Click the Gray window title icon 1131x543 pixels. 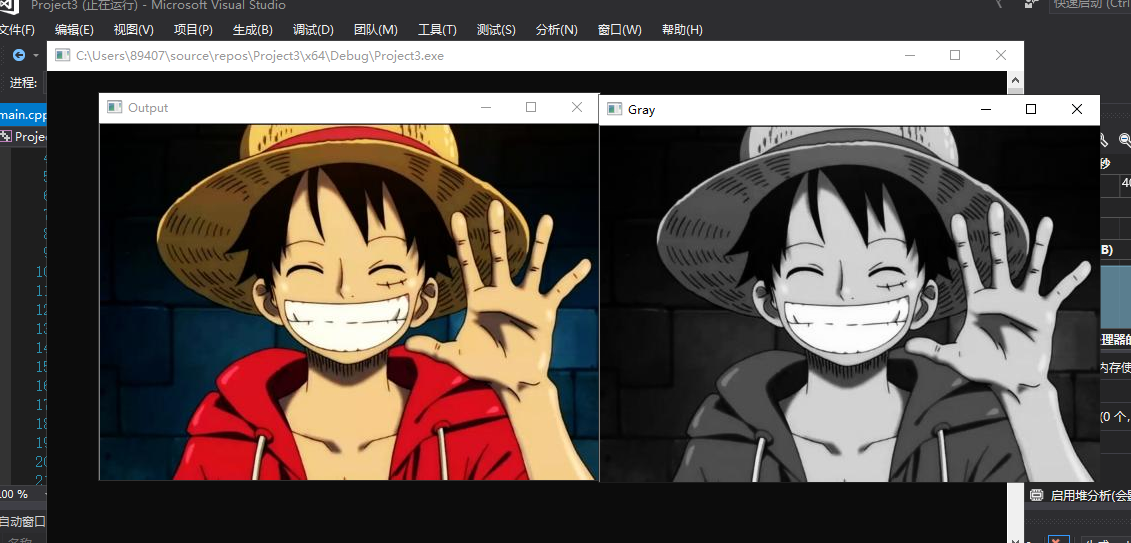point(613,109)
